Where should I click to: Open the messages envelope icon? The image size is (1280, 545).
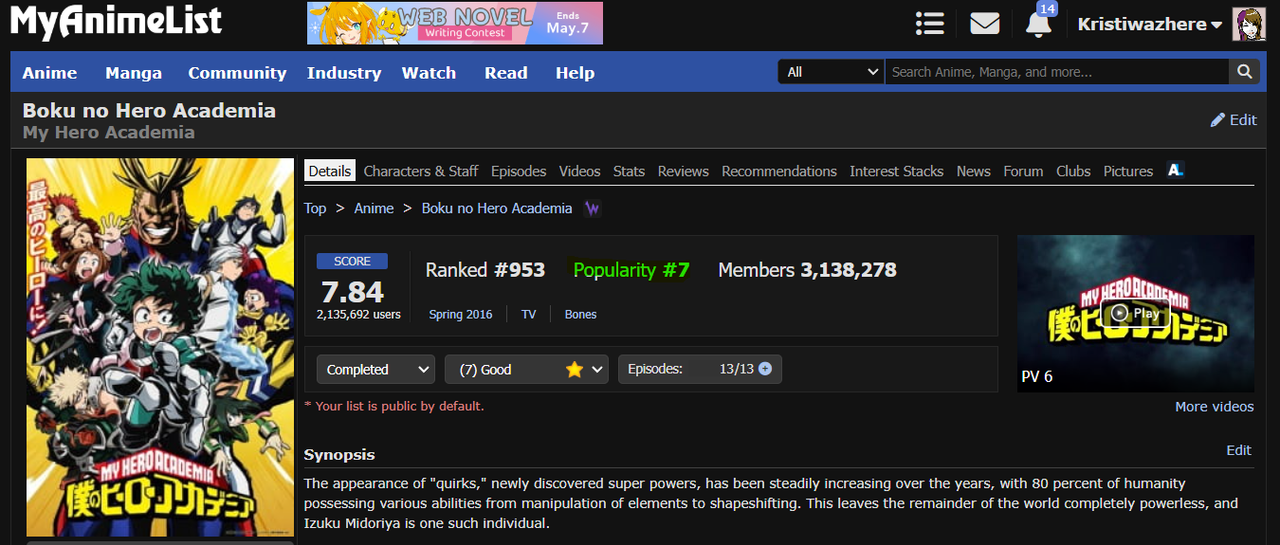click(985, 23)
